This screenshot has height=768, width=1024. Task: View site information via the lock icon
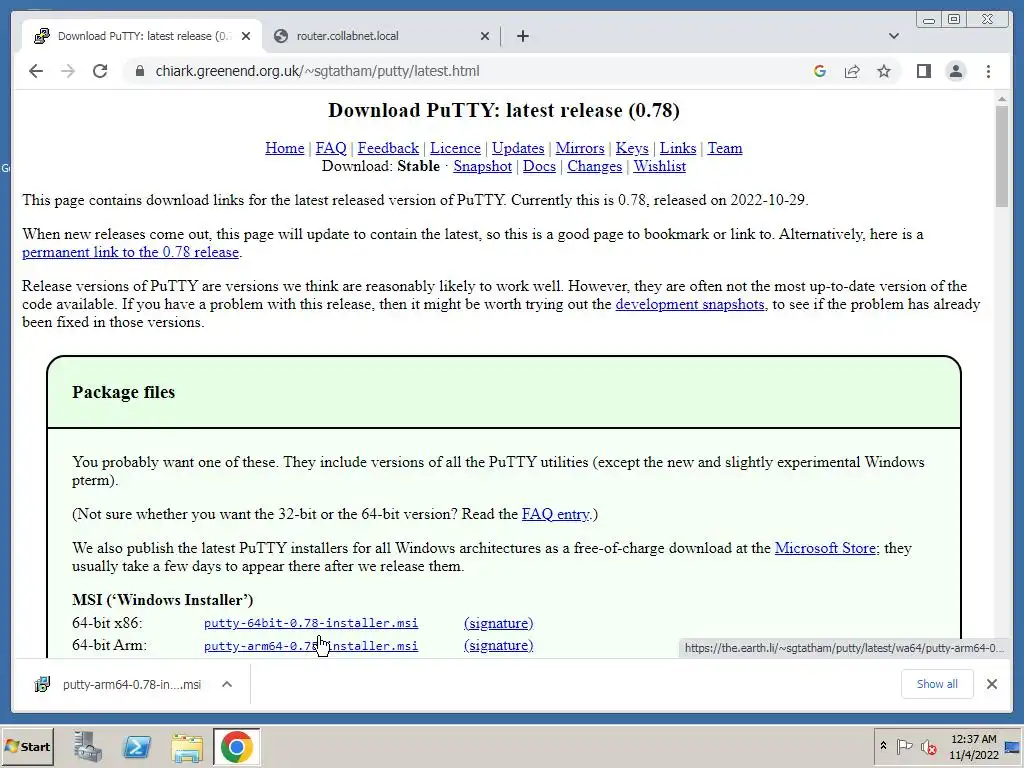(x=139, y=71)
